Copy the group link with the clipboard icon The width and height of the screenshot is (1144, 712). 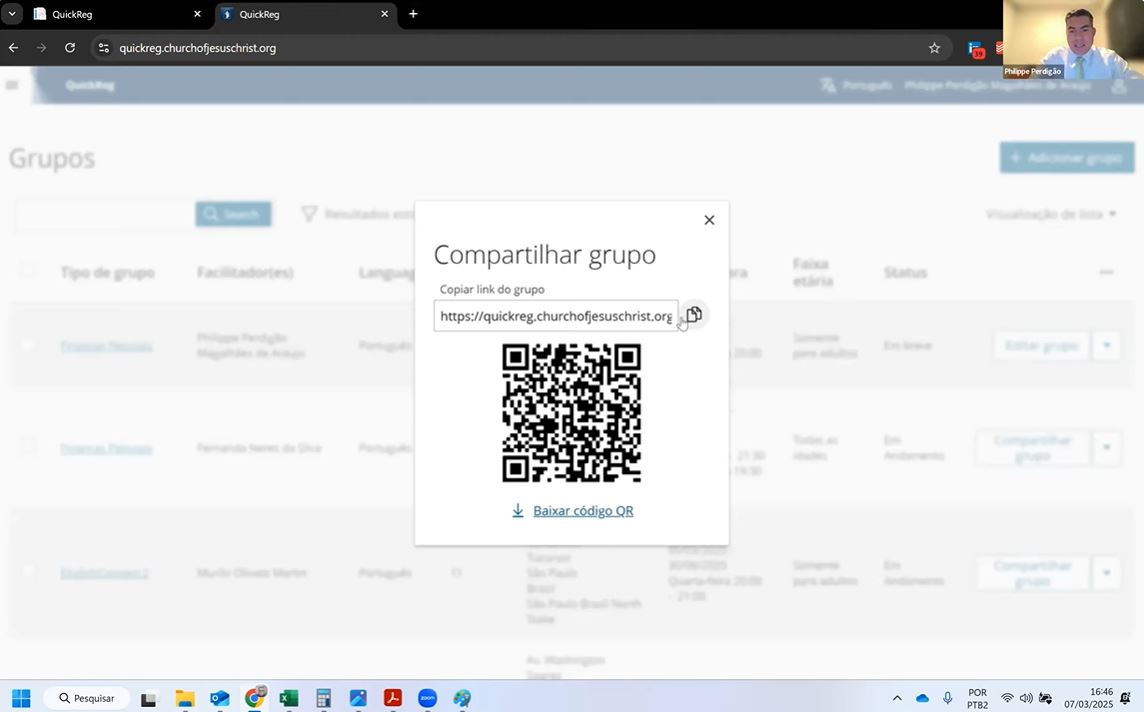(x=694, y=314)
